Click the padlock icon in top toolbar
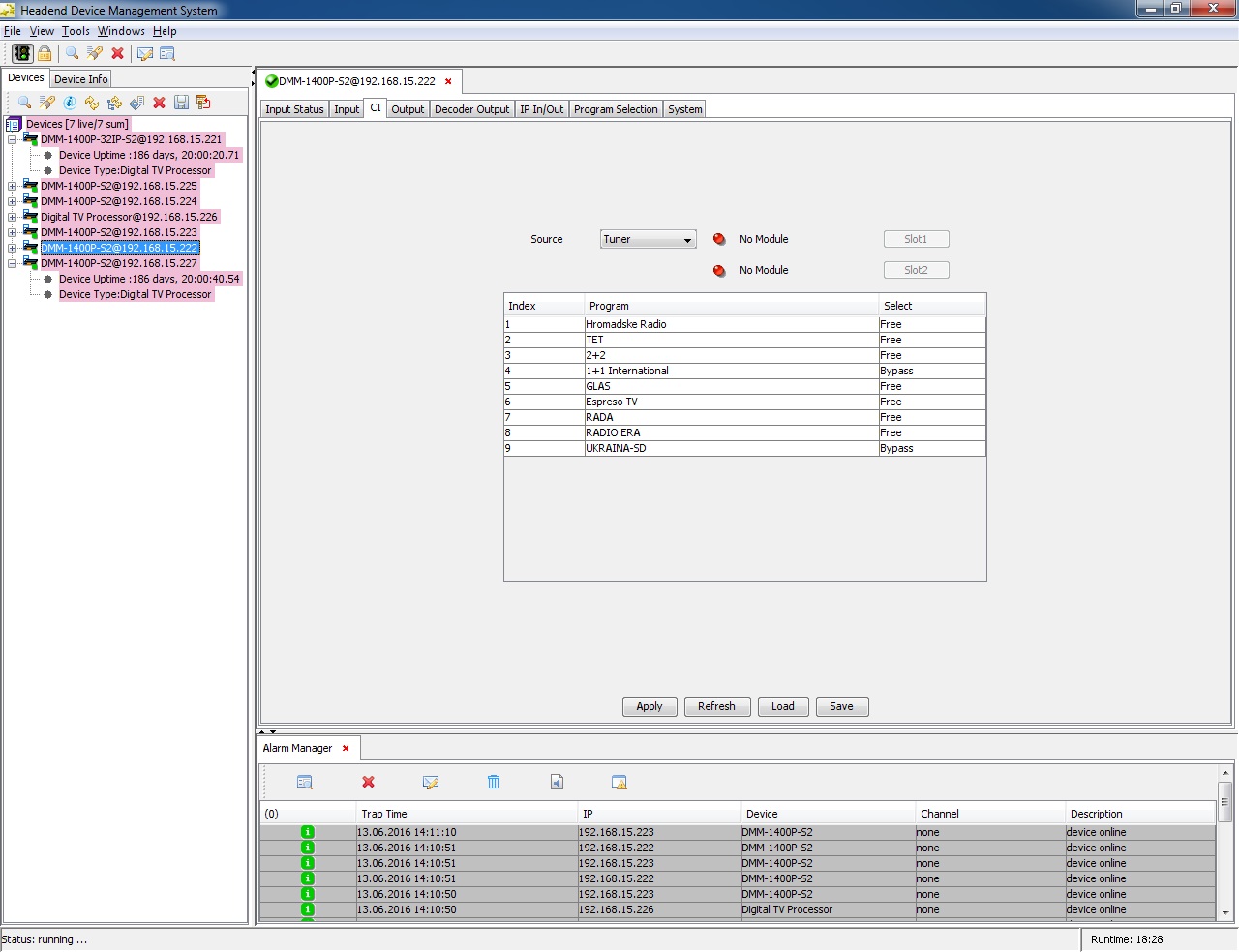The height and width of the screenshot is (952, 1239). coord(45,53)
